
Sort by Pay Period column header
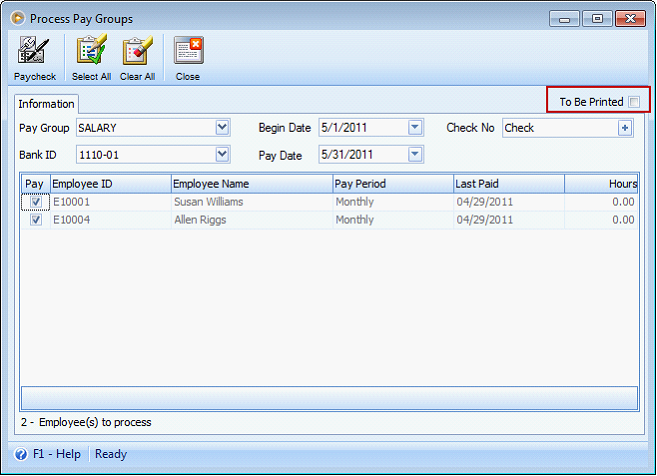(393, 184)
